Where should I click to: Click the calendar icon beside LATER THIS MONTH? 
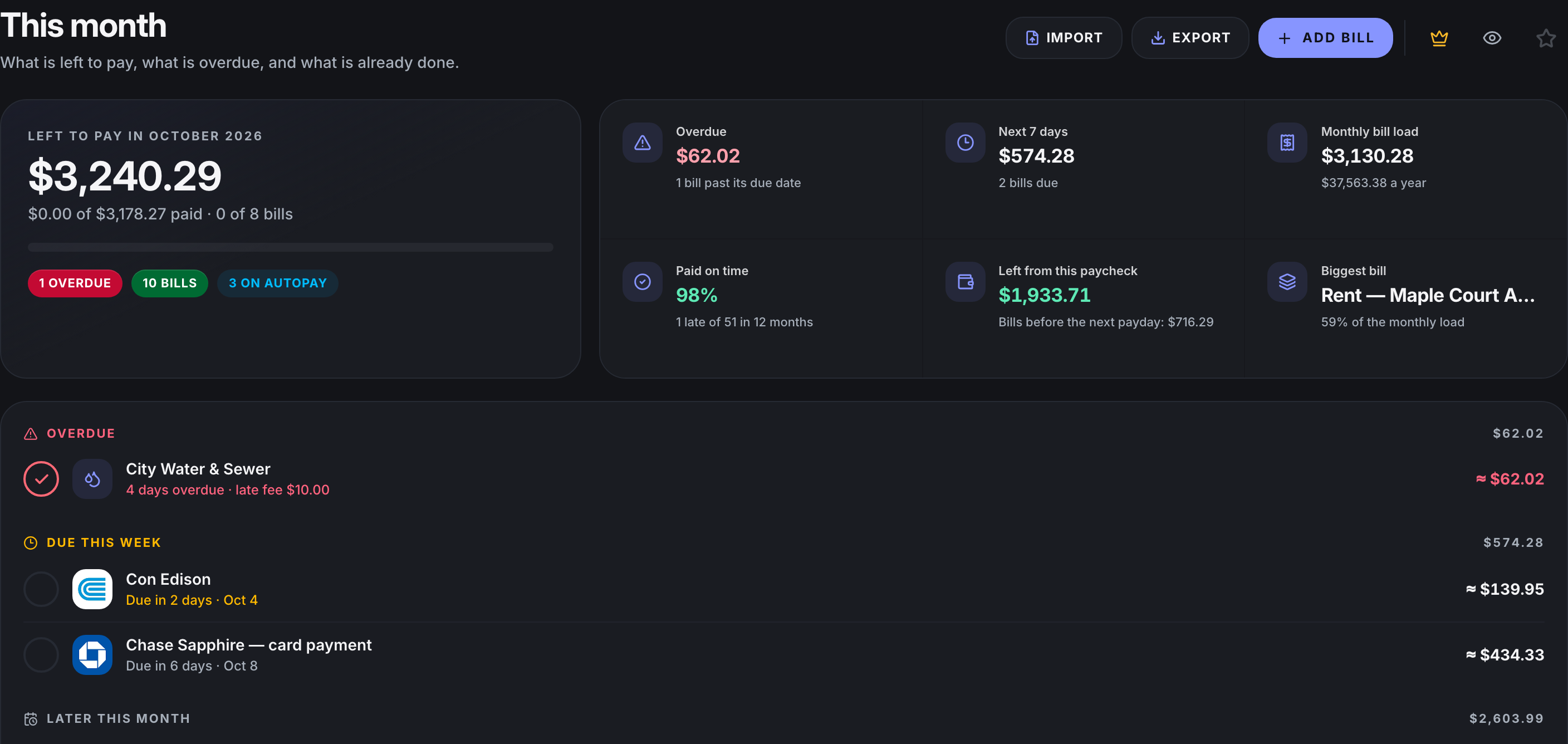(x=31, y=719)
